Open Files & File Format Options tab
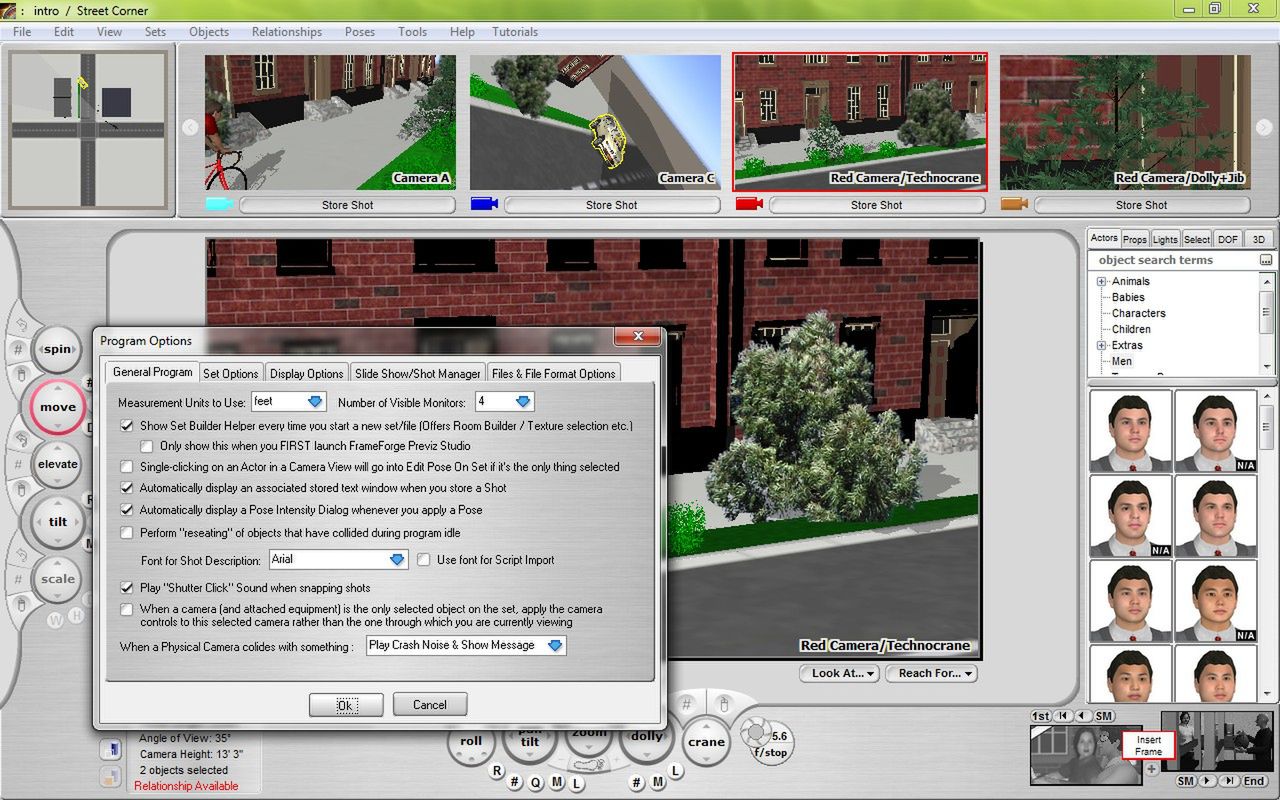This screenshot has height=800, width=1280. pos(554,373)
